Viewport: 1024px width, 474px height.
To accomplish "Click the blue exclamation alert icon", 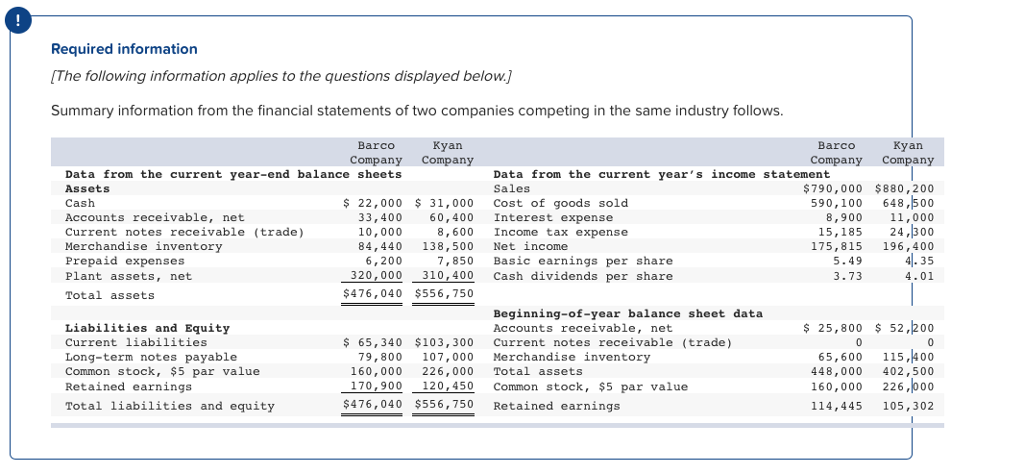I will click(x=17, y=21).
